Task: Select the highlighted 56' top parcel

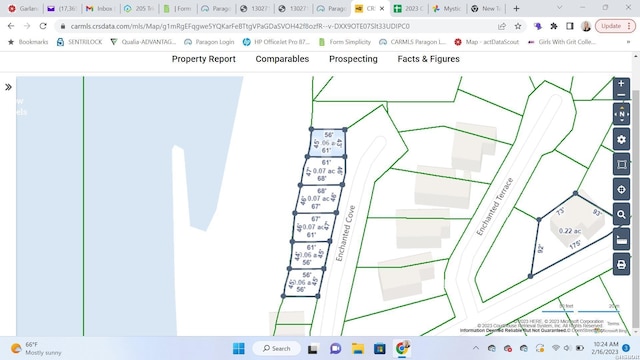Action: [x=327, y=143]
